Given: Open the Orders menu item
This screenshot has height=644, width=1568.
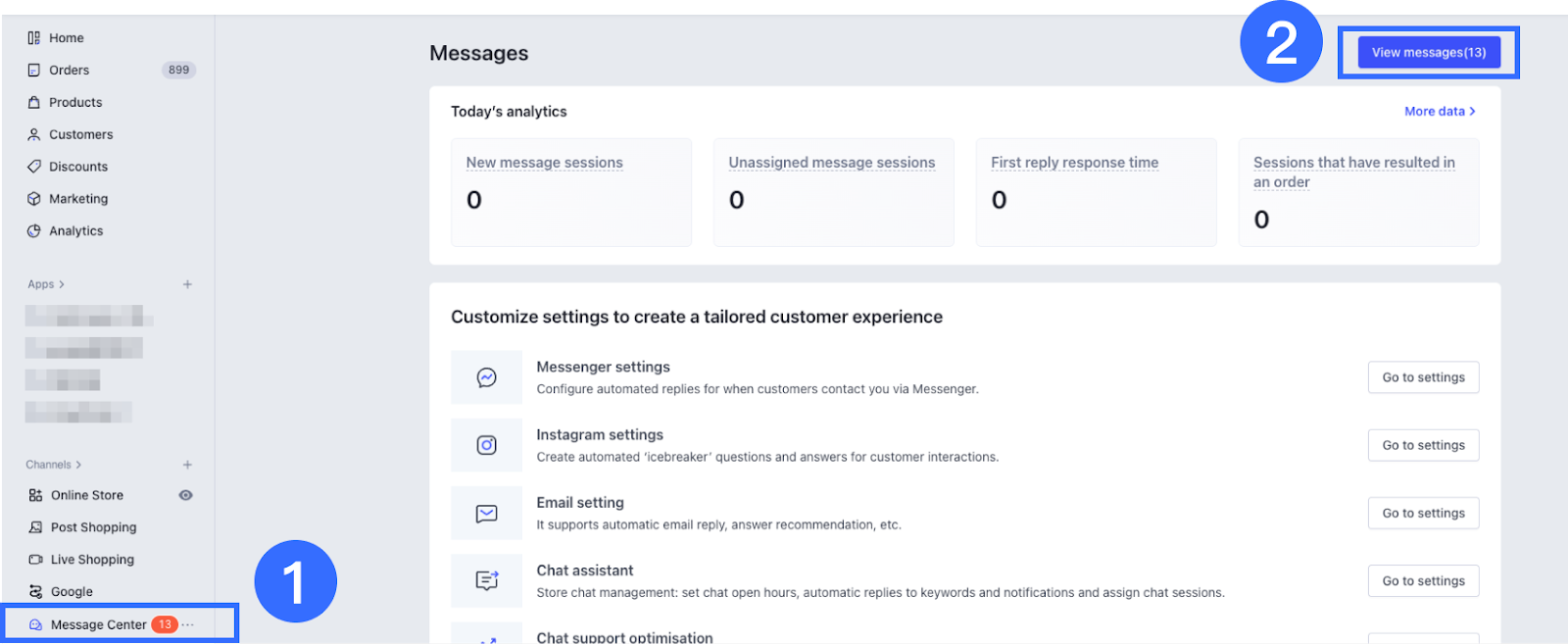Looking at the screenshot, I should click(69, 71).
